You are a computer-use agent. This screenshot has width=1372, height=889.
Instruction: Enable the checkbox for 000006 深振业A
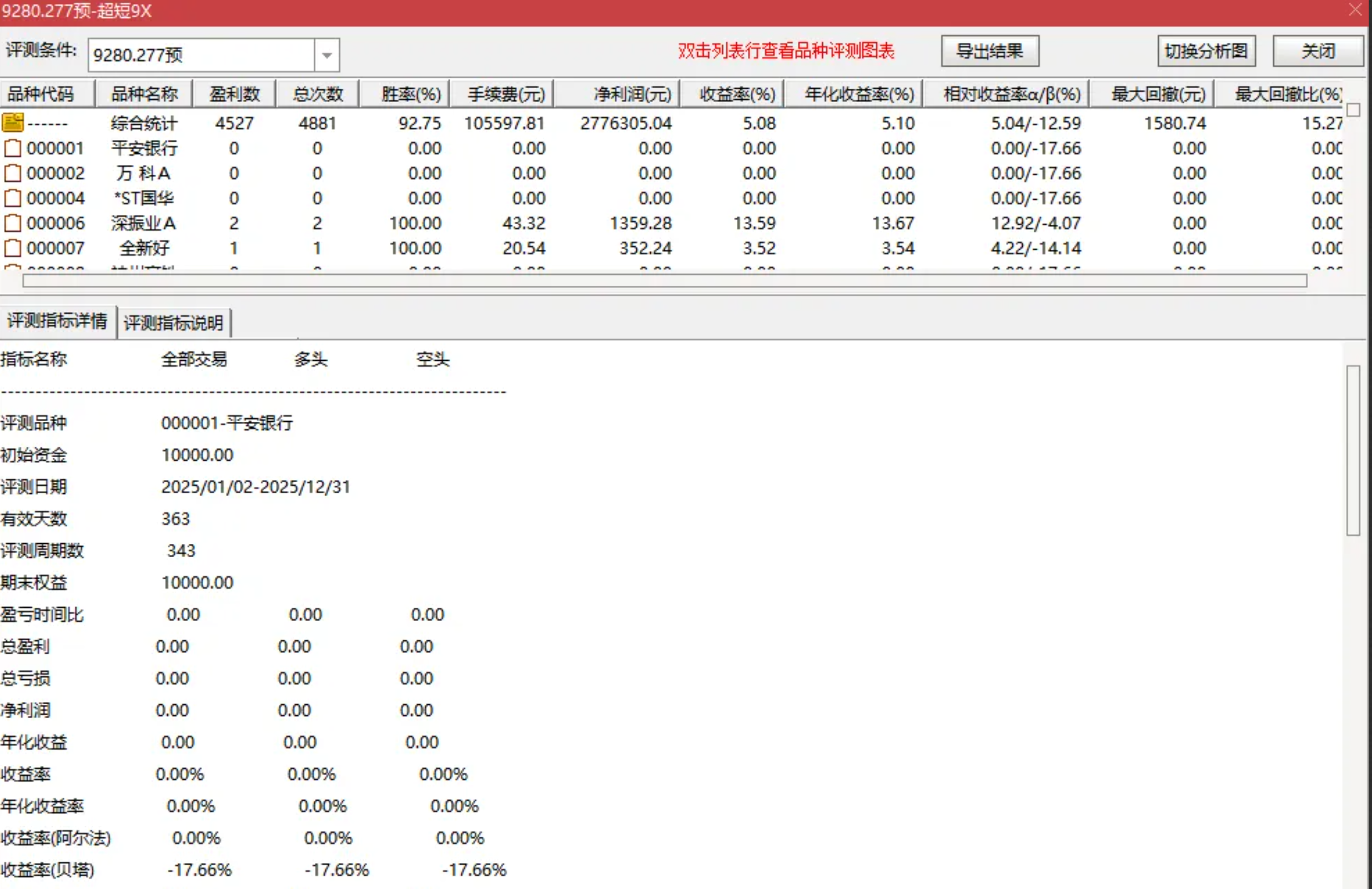point(12,223)
